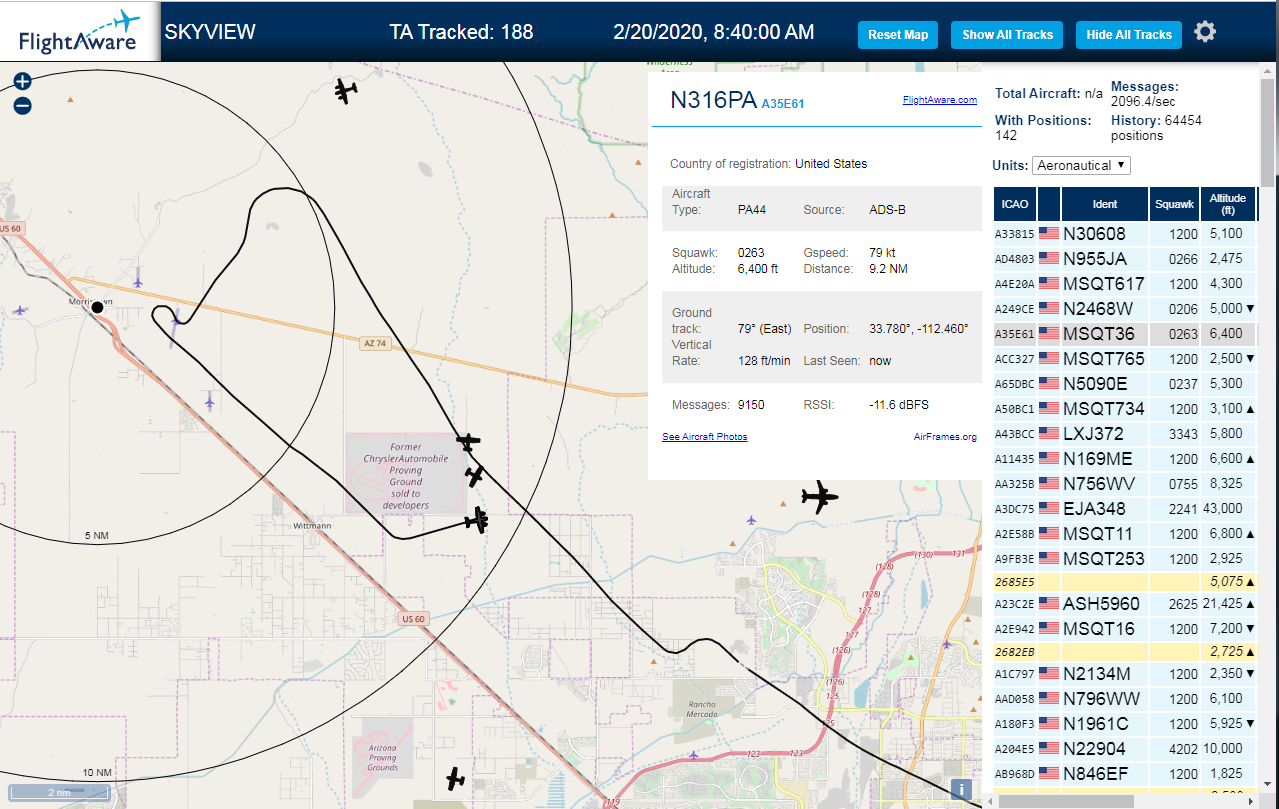The image size is (1279, 809).
Task: Open the AirFrames.org link
Action: (945, 437)
